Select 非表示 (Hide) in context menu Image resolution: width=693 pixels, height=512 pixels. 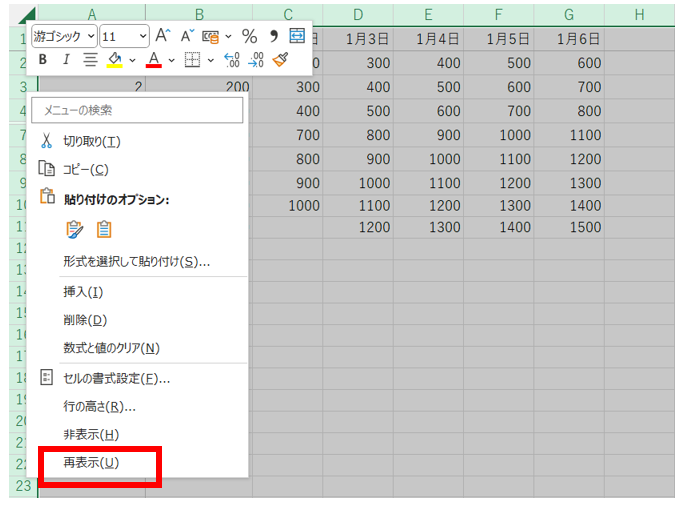[x=91, y=435]
